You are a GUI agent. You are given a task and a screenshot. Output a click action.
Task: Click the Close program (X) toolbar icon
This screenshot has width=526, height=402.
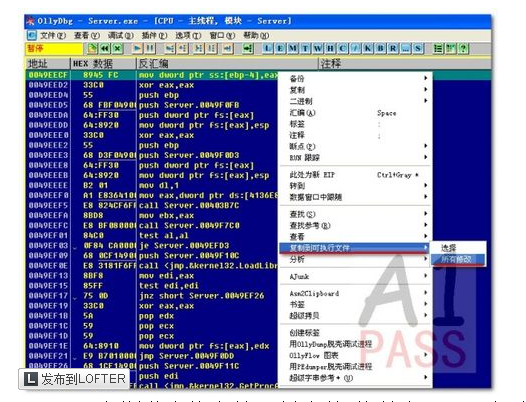click(x=117, y=49)
